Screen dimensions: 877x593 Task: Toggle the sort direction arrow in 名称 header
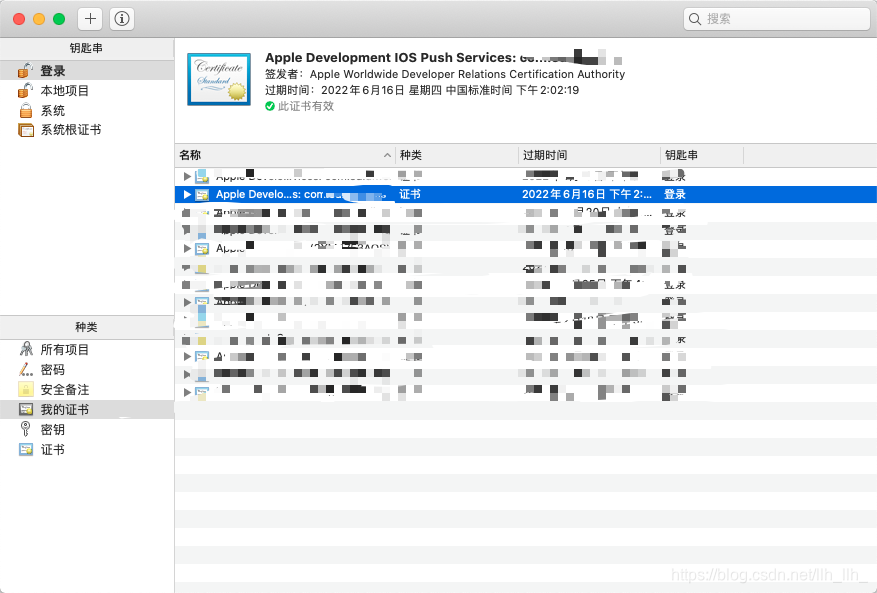coord(387,155)
